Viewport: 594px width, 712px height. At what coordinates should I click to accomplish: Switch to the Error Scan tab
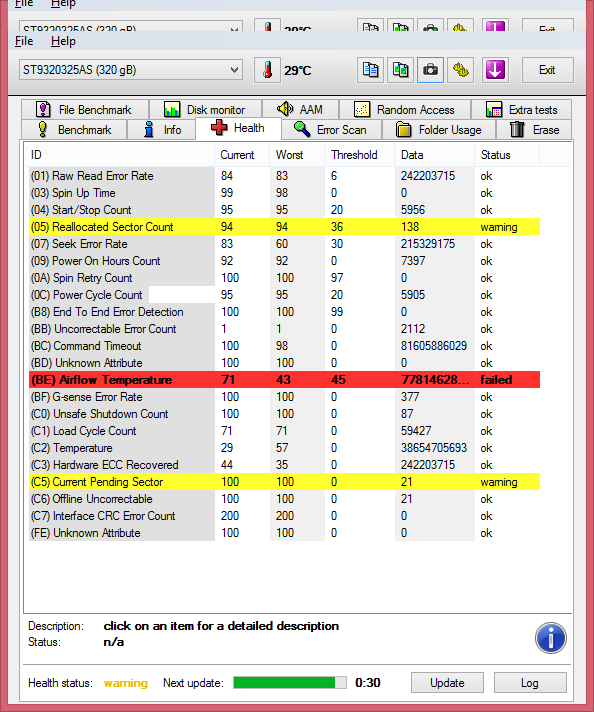[332, 130]
